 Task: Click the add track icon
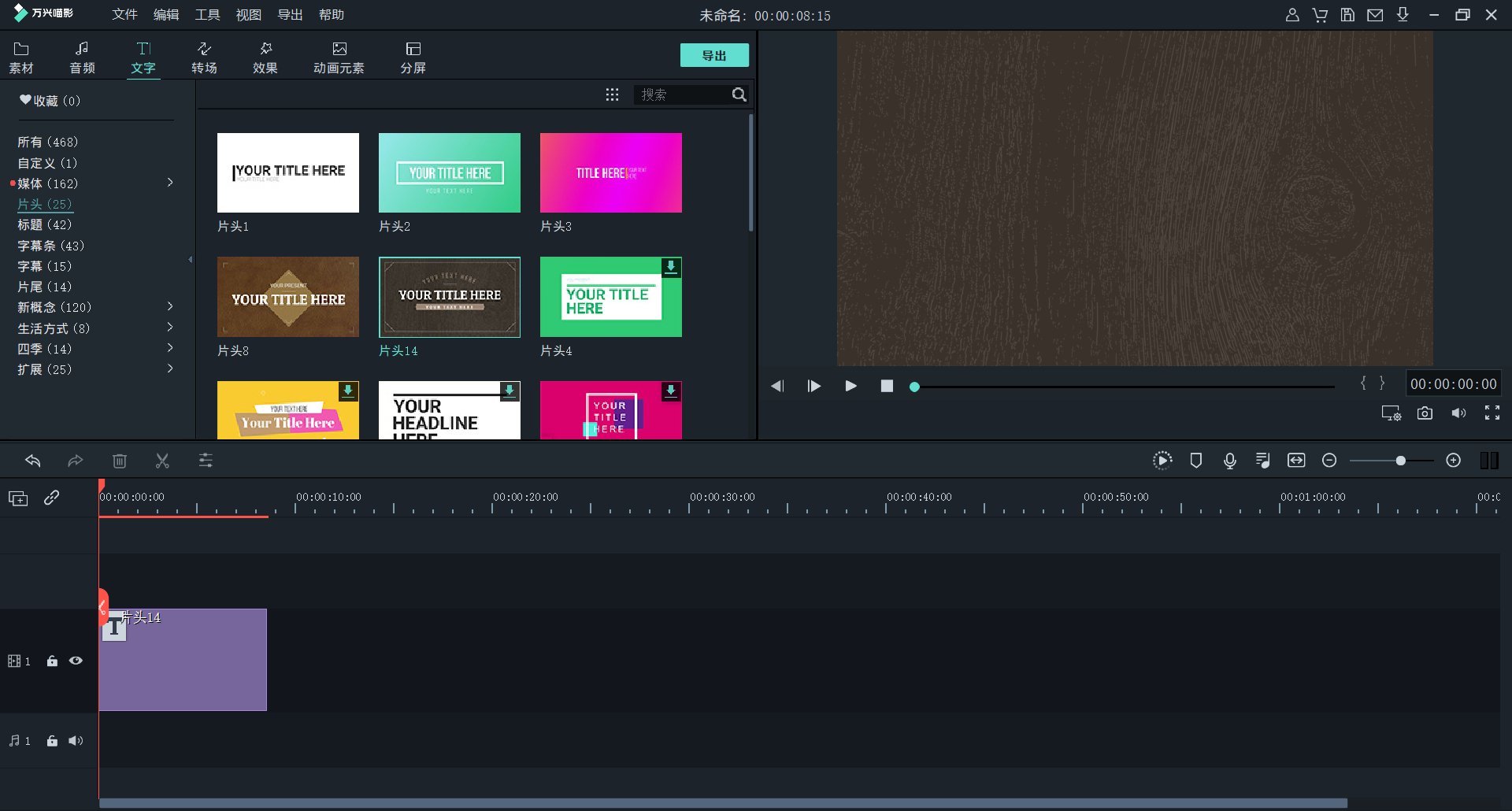pyautogui.click(x=18, y=498)
